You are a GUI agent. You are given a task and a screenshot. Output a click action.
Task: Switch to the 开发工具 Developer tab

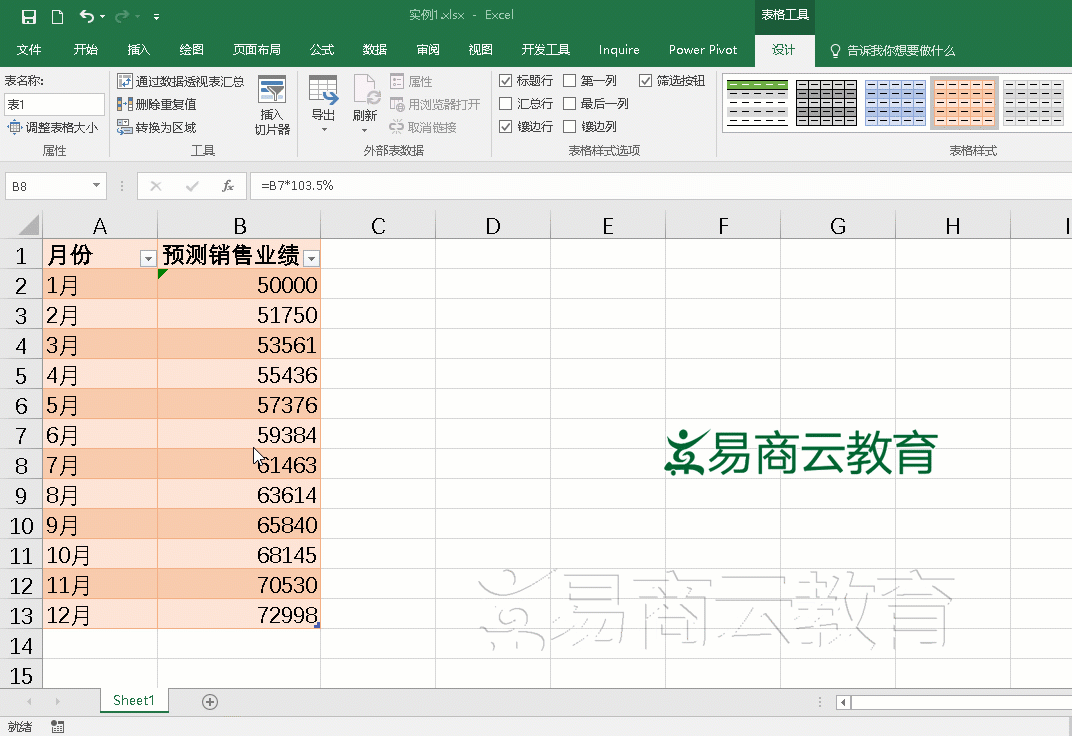(546, 50)
